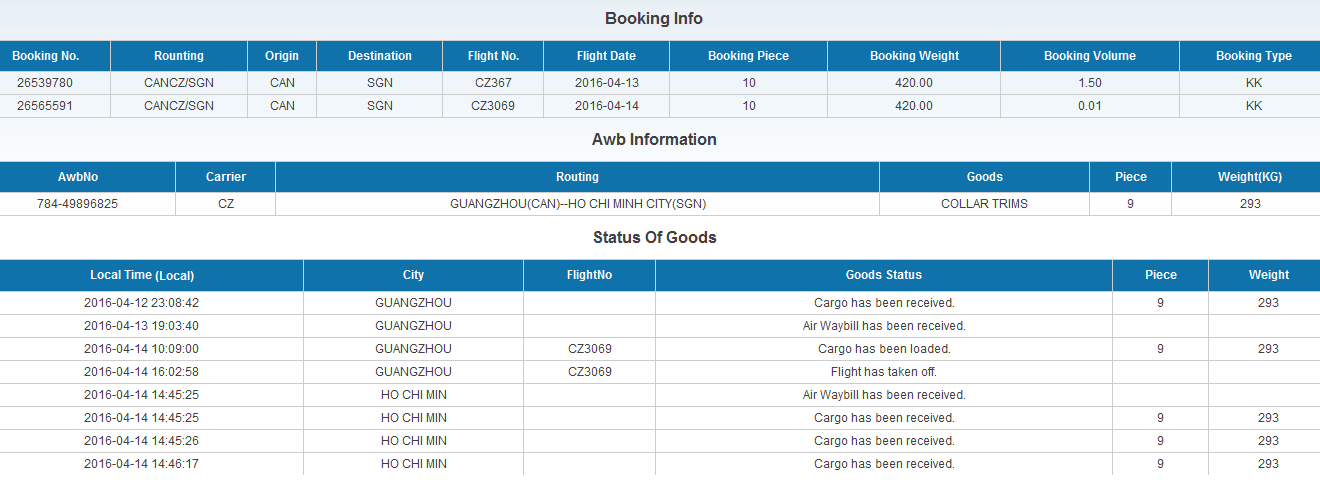The height and width of the screenshot is (484, 1320).
Task: Click the Carrier cell CZ
Action: pyautogui.click(x=225, y=204)
